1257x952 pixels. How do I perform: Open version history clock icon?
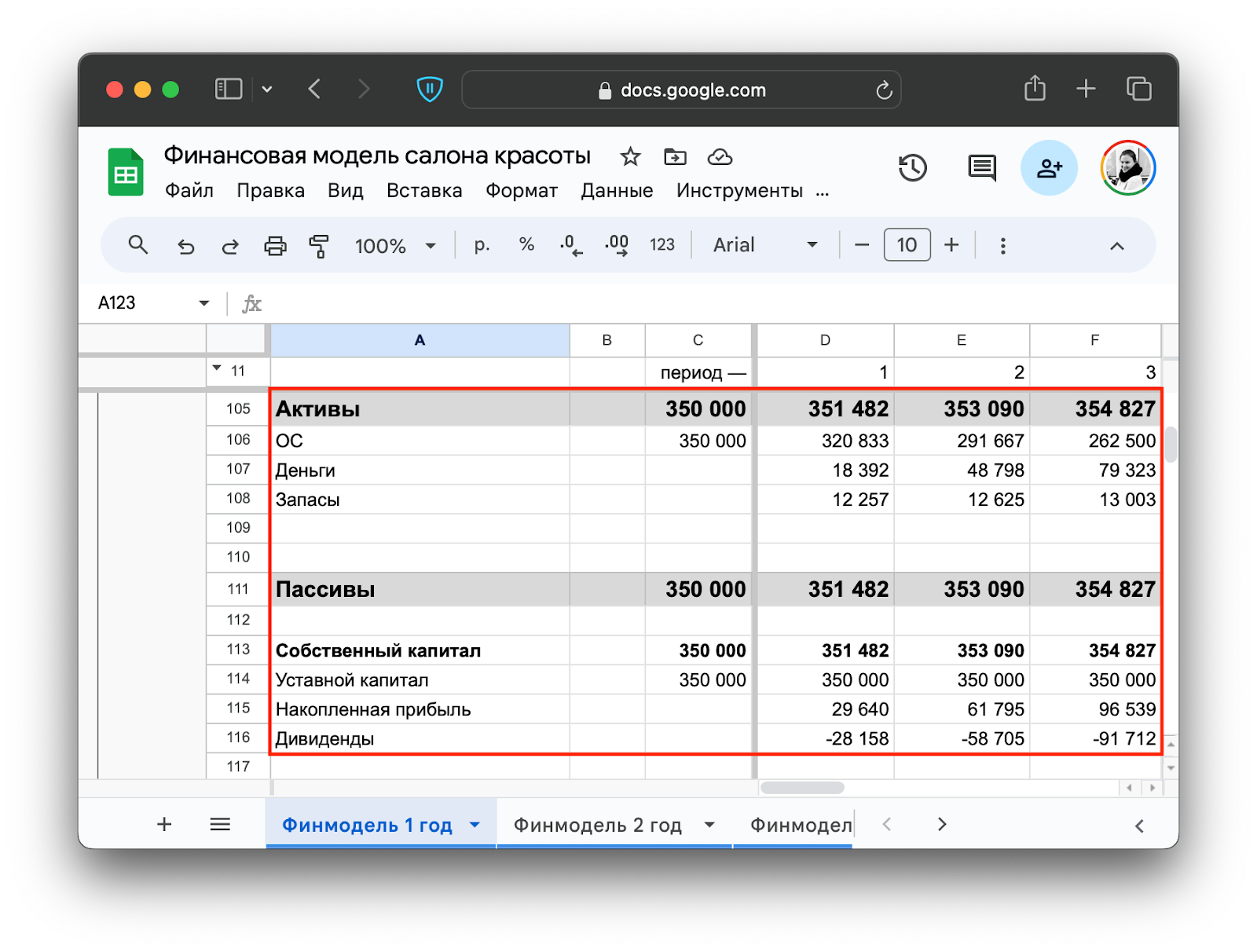click(x=912, y=168)
